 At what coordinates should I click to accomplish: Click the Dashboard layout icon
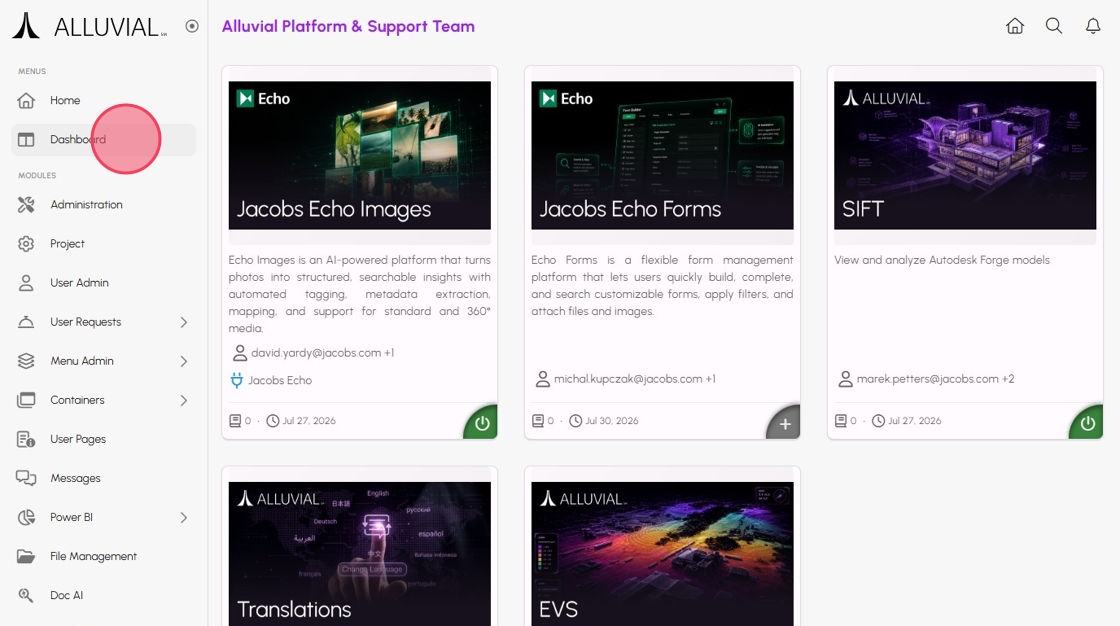coord(26,140)
